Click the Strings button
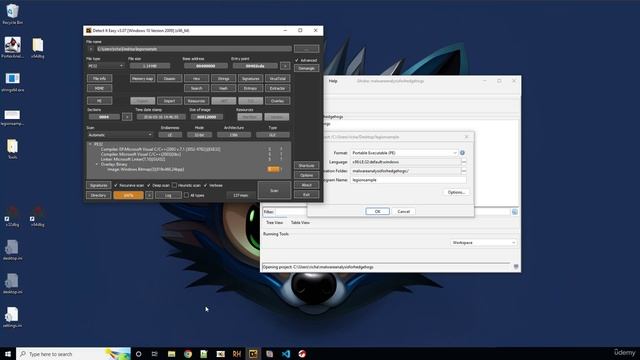This screenshot has height=360, width=640. pyautogui.click(x=223, y=78)
